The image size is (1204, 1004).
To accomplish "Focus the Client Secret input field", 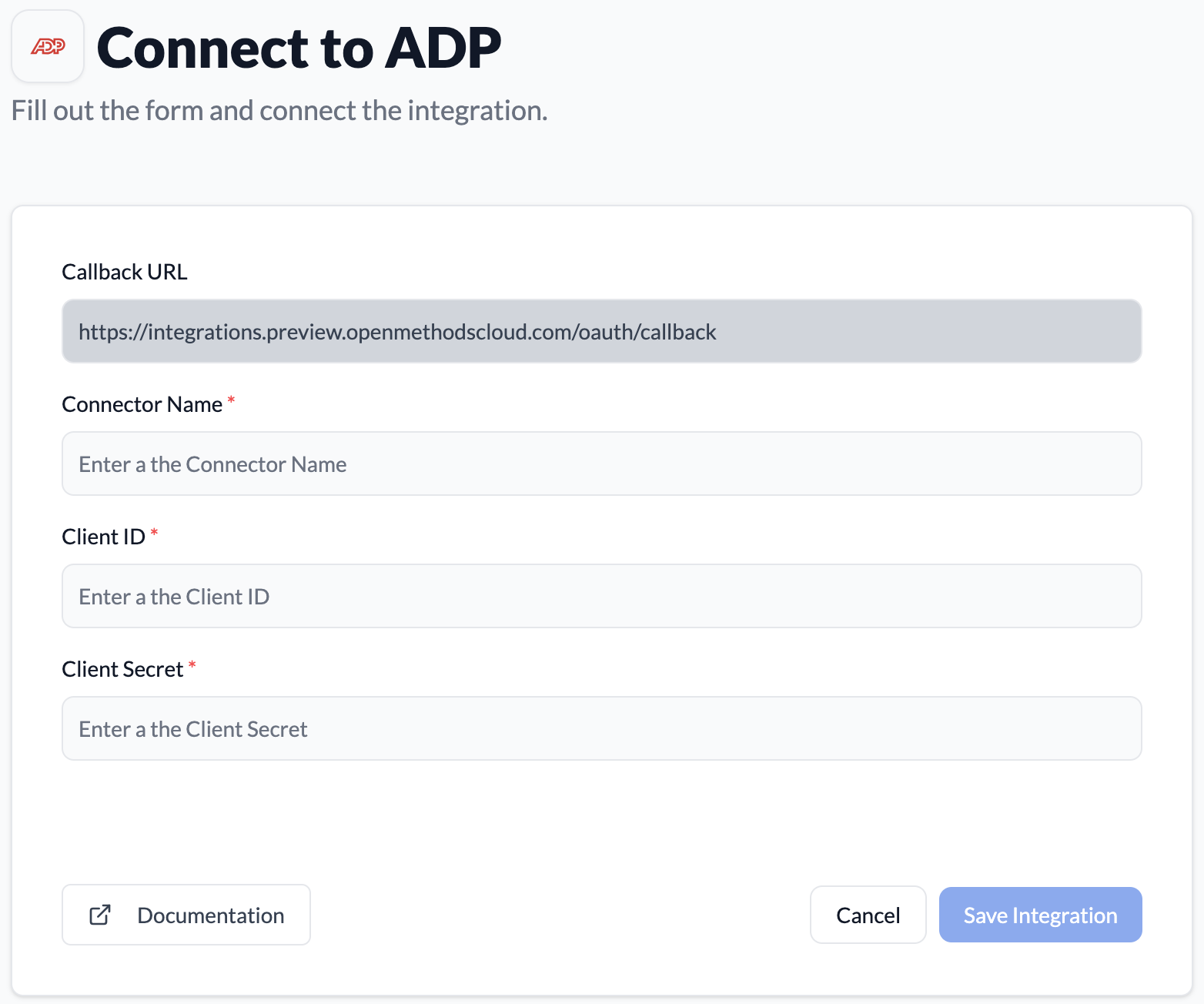I will pyautogui.click(x=600, y=729).
